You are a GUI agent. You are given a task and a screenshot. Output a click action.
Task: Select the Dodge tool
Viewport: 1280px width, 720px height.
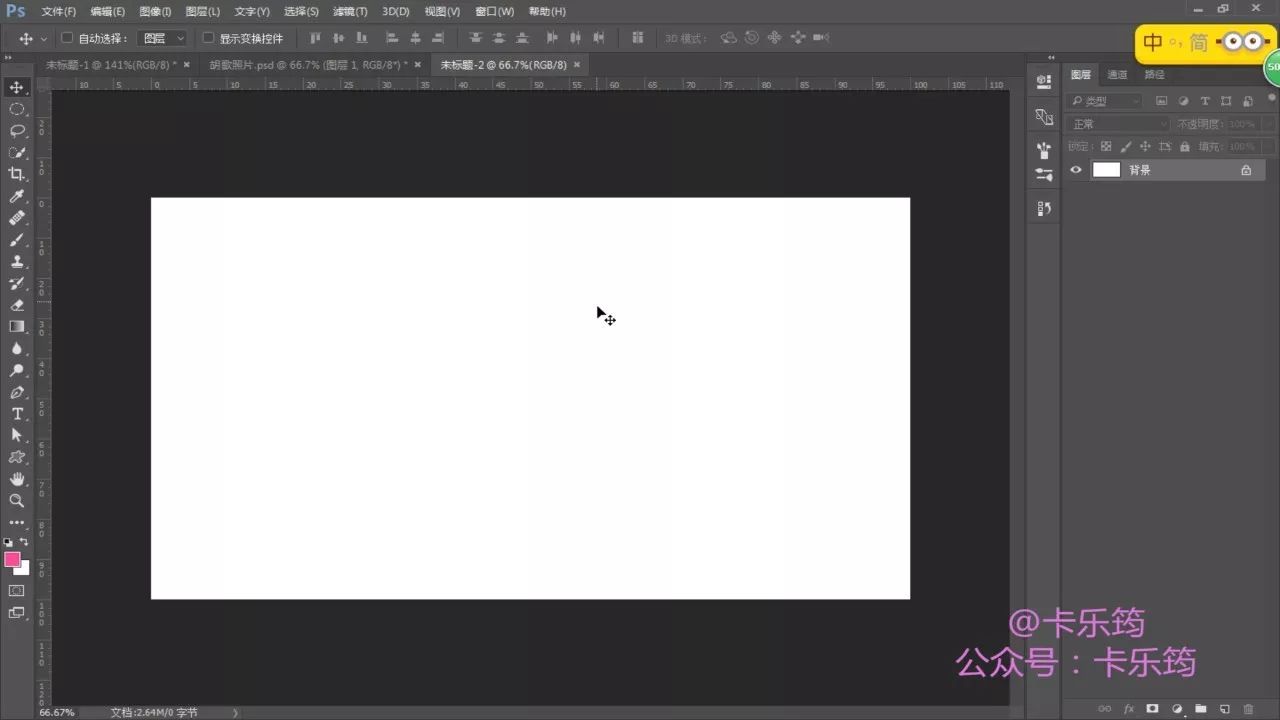click(x=17, y=370)
